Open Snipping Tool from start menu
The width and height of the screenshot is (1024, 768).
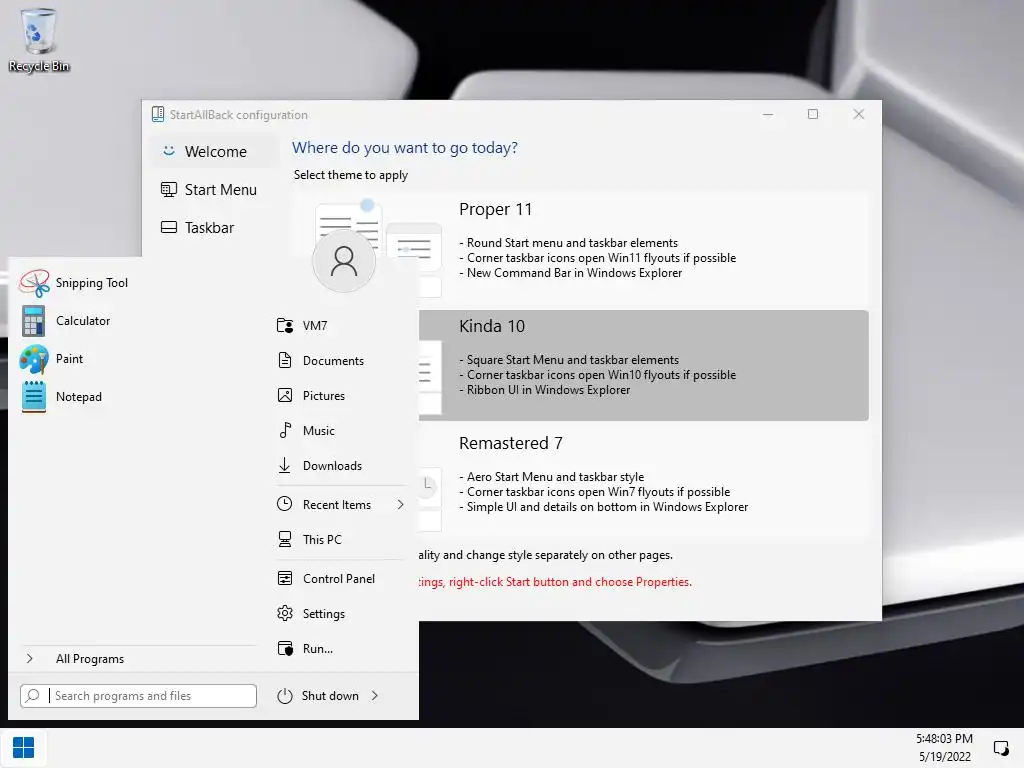74,283
